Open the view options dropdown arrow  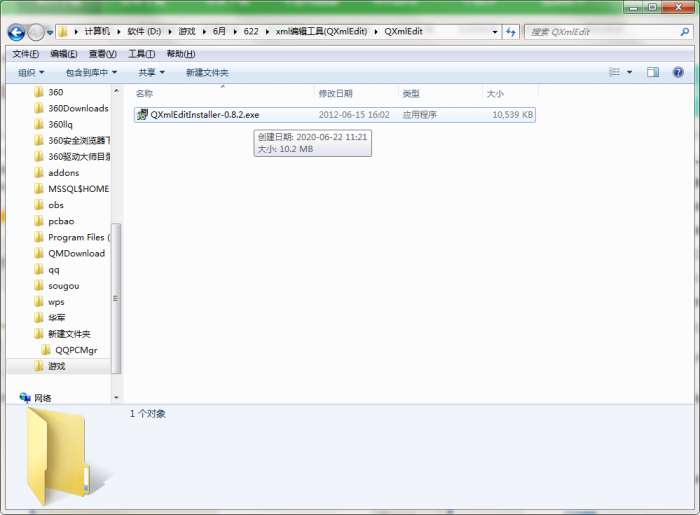(x=629, y=72)
